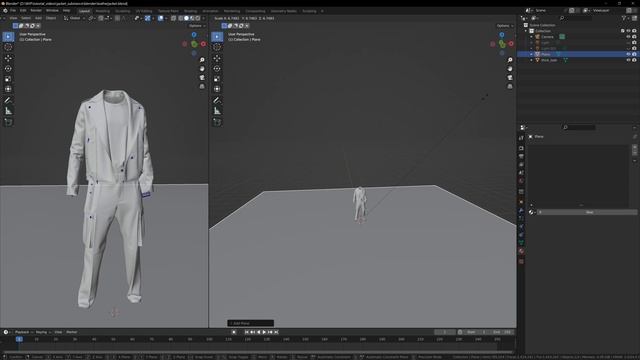Activate Select Box tool in left viewport
The width and height of the screenshot is (640, 360).
click(x=8, y=37)
